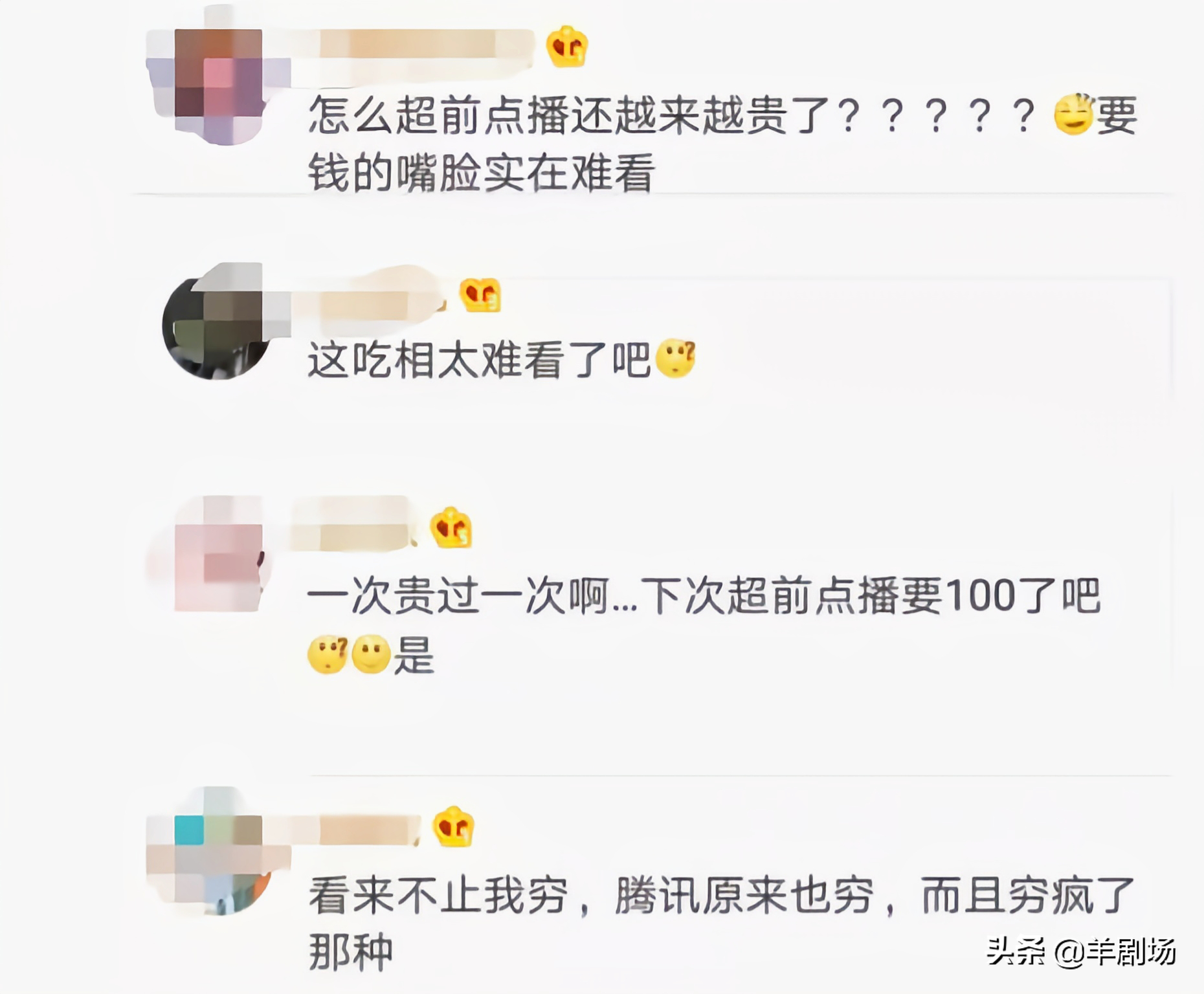The height and width of the screenshot is (994, 1204).
Task: Open the dark round avatar of second commenter
Action: [x=217, y=322]
